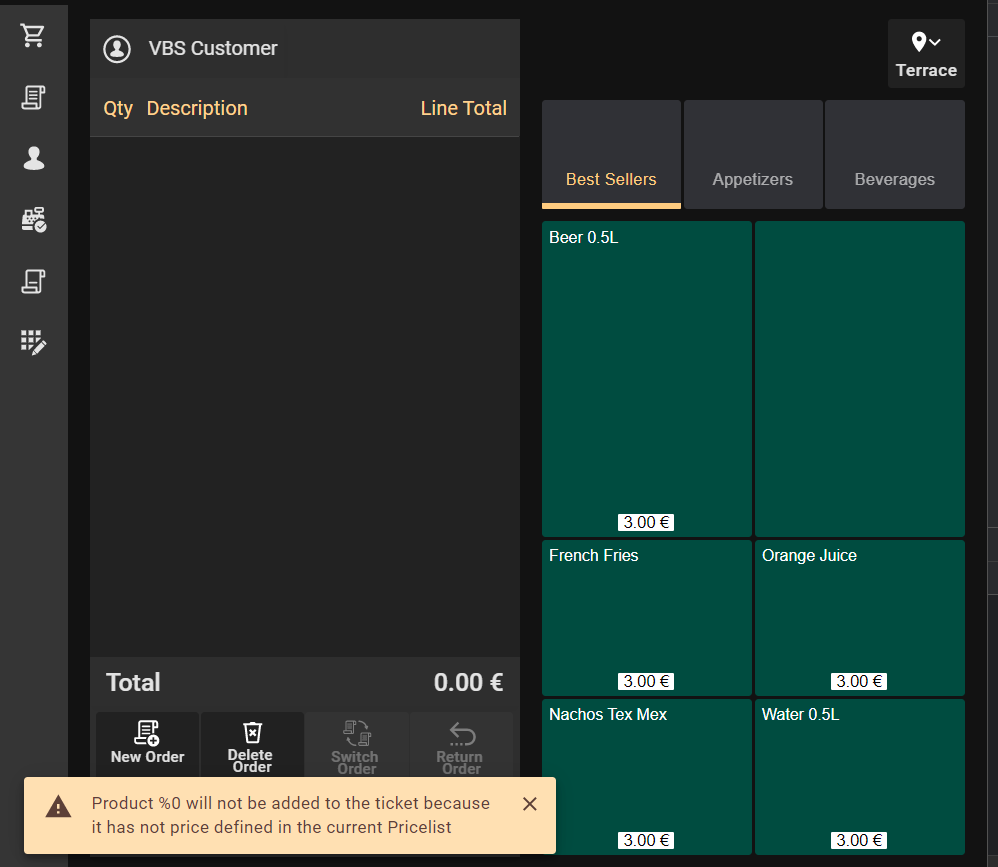Open the ticket scroll sidebar icon

(x=33, y=282)
